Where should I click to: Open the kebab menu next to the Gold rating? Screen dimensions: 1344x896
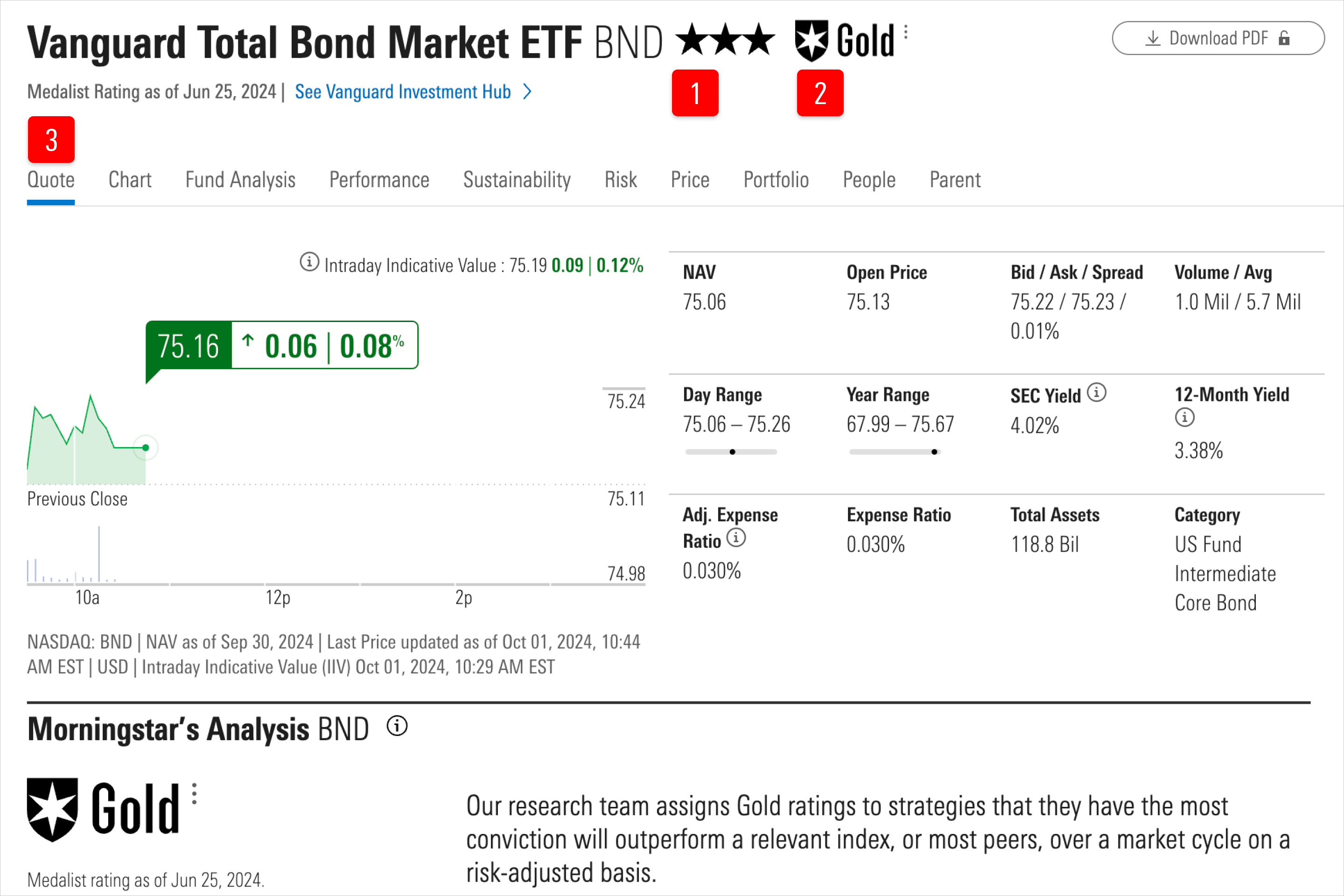pos(905,33)
